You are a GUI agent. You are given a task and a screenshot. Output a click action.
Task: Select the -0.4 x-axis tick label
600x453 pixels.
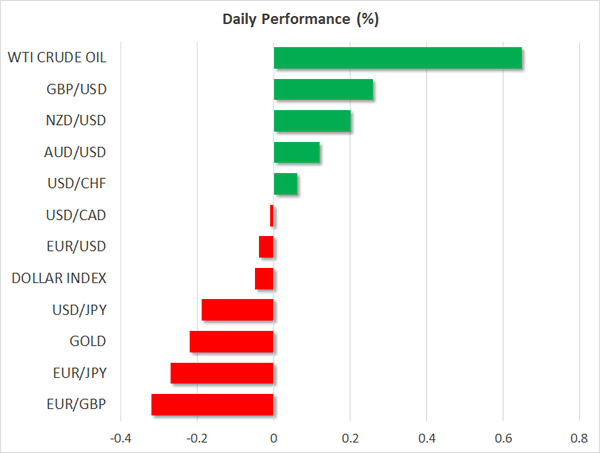(x=120, y=438)
